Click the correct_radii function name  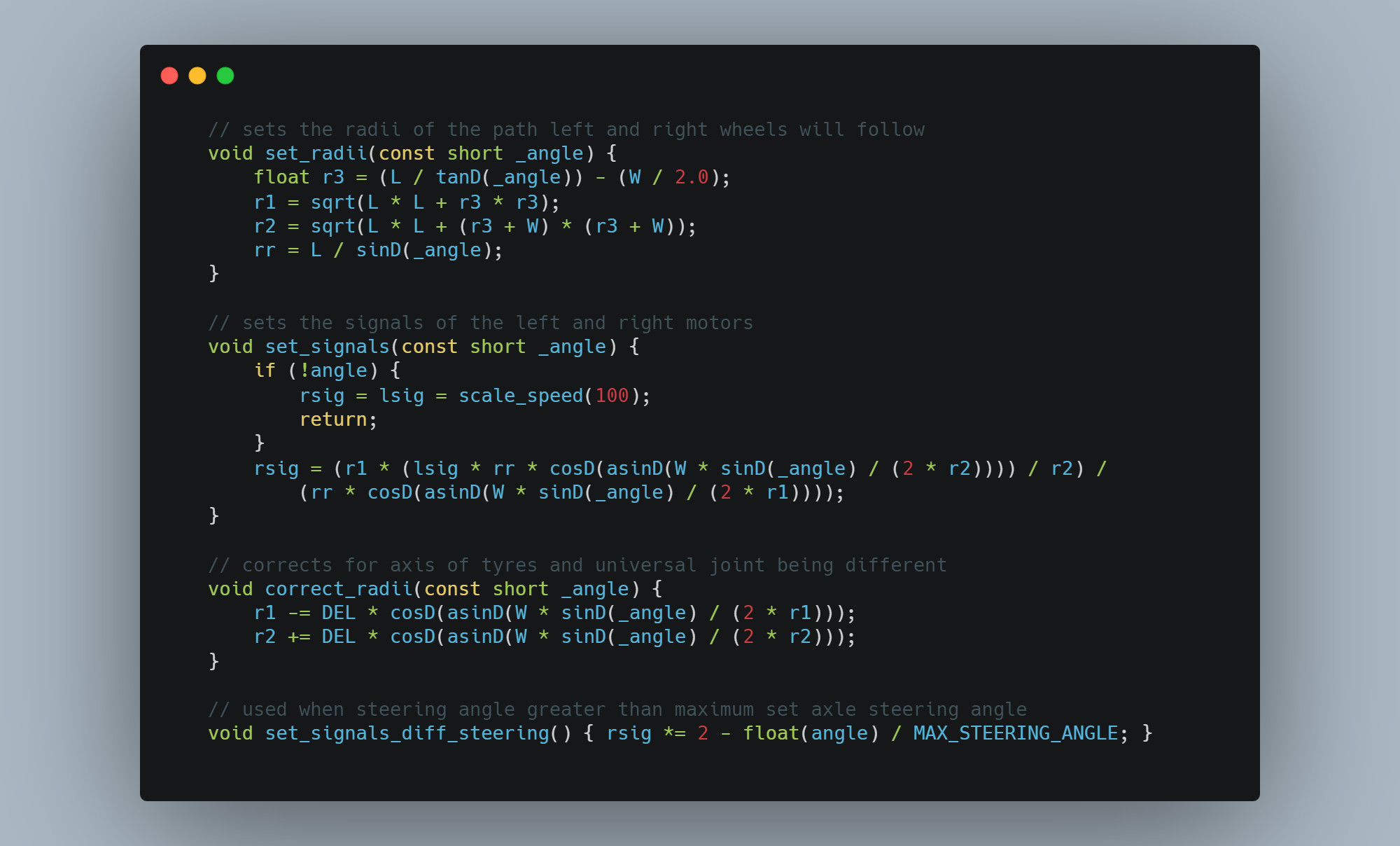tap(338, 589)
